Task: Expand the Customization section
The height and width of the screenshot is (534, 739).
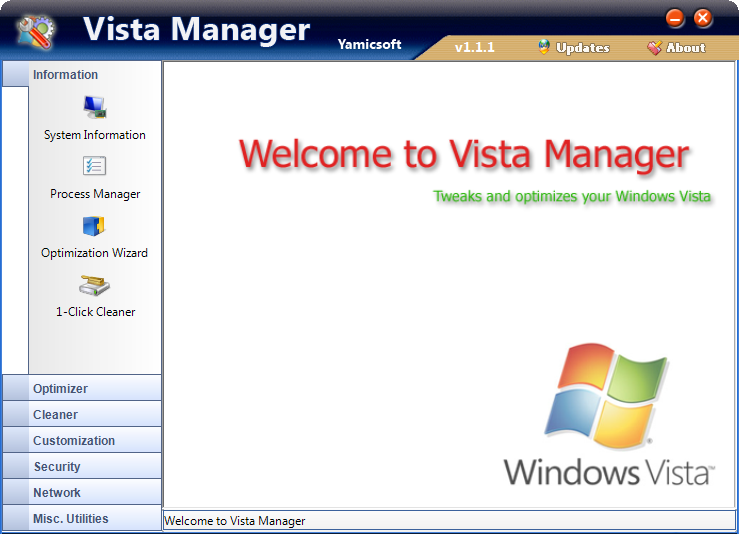Action: [82, 440]
